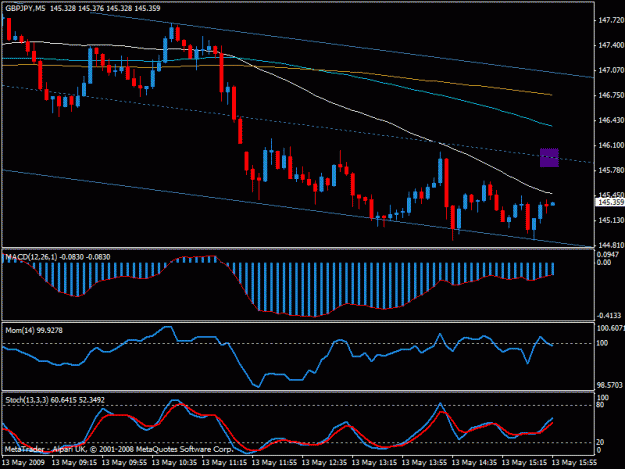
Task: Click the Stochastic scale level 20
Action: 601,442
